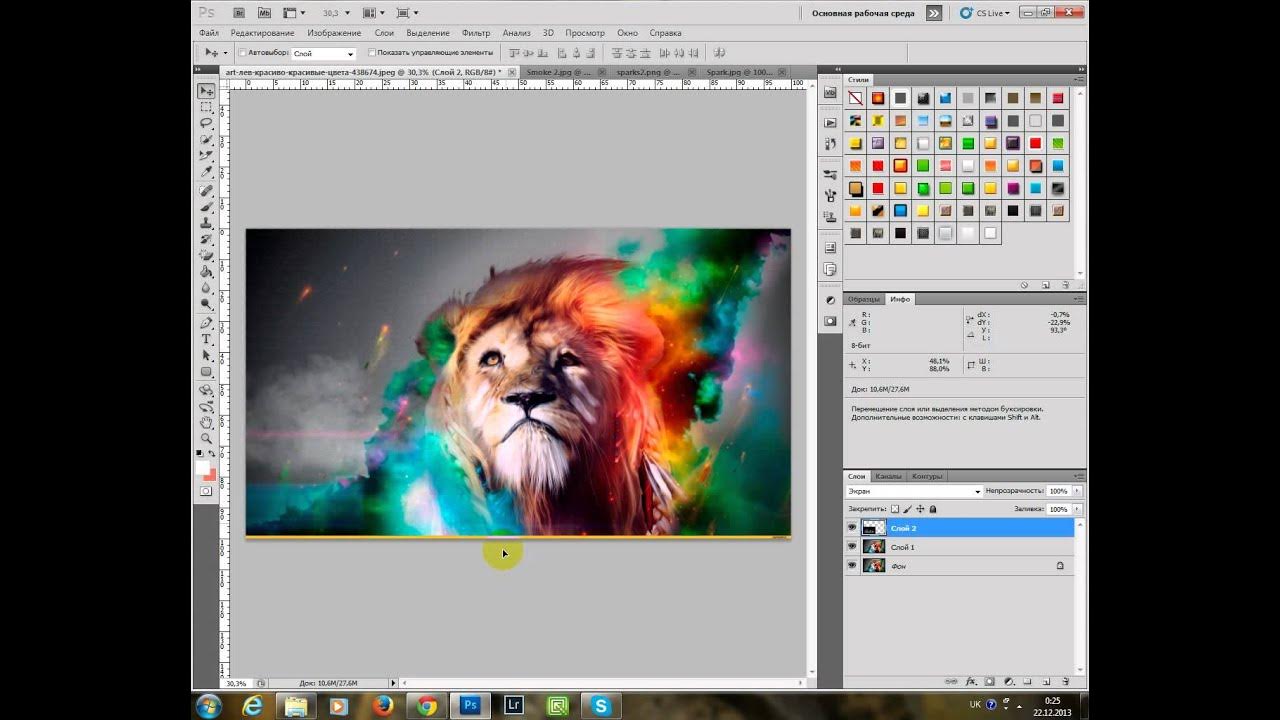The height and width of the screenshot is (720, 1280).
Task: Select the Rectangle shape tool
Action: coord(206,371)
